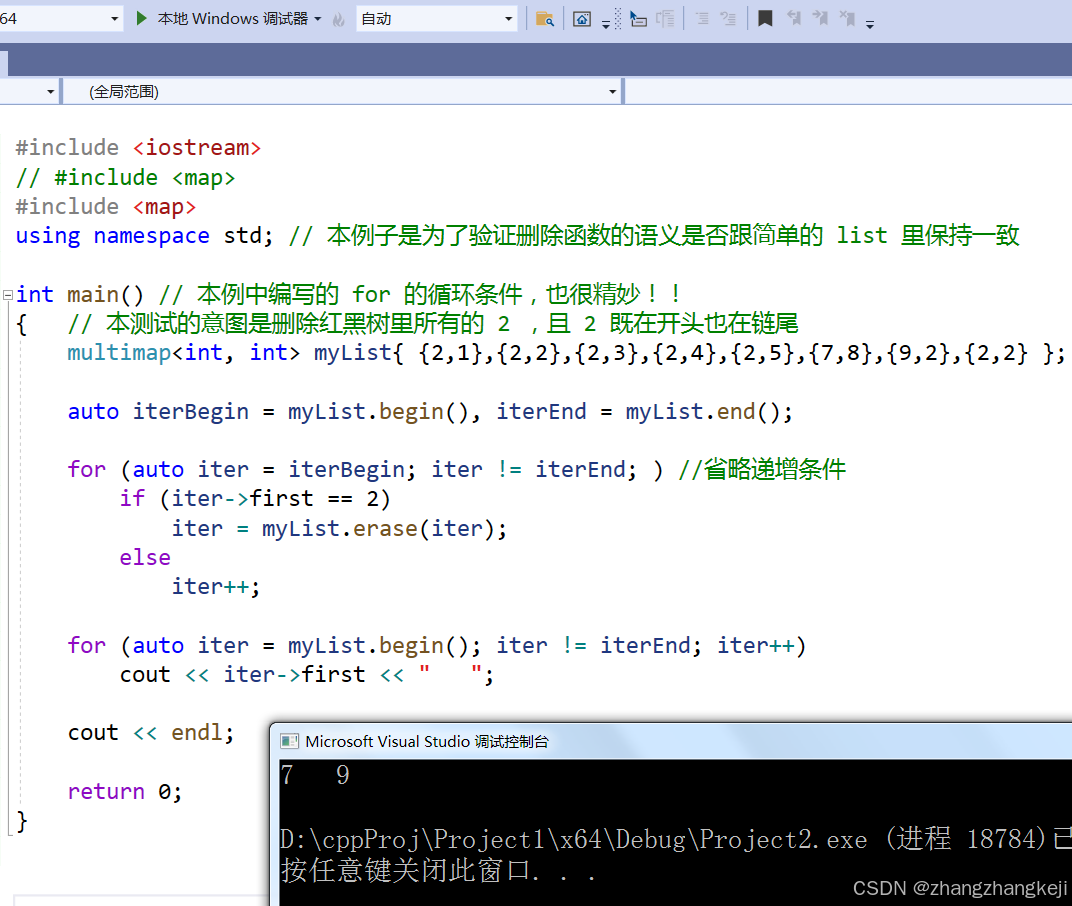Click the decrease indent toolbar icon
The image size is (1072, 906).
[x=728, y=18]
